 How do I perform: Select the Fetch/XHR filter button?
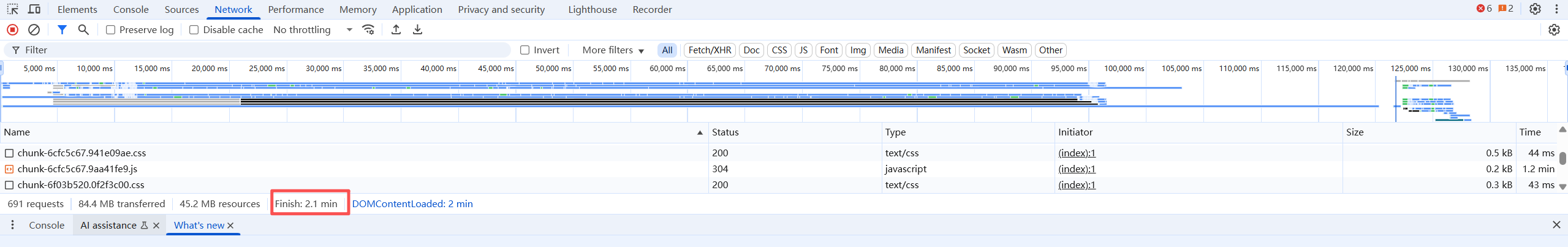[710, 50]
